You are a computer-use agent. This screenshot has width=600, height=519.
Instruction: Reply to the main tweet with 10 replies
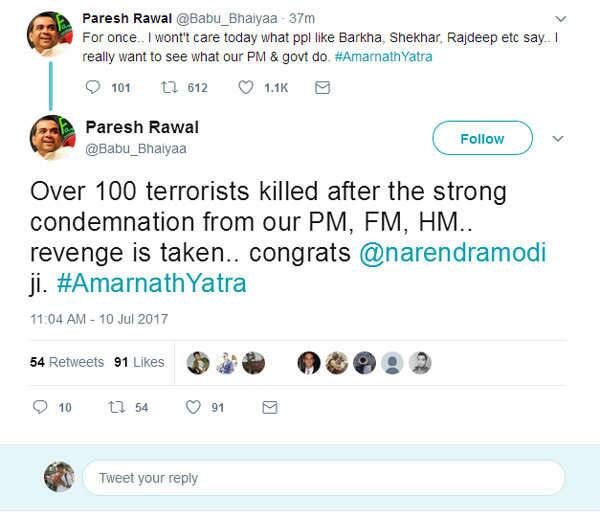pos(40,407)
